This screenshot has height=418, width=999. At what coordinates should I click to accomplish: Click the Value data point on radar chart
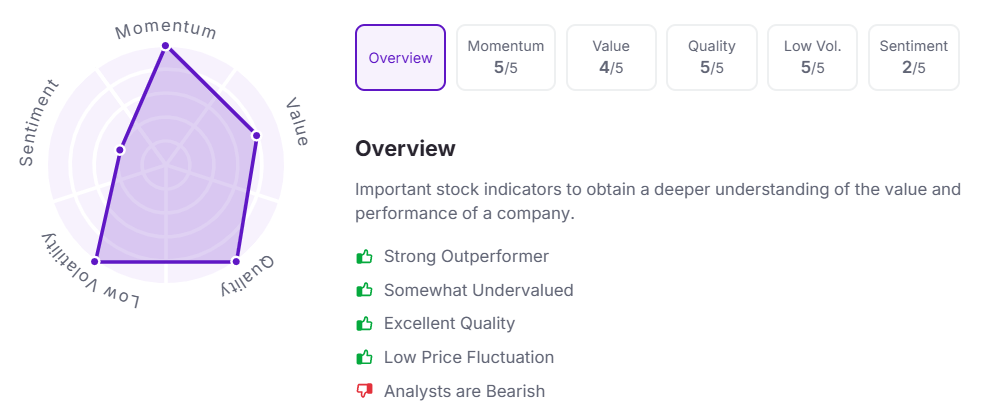pyautogui.click(x=256, y=135)
